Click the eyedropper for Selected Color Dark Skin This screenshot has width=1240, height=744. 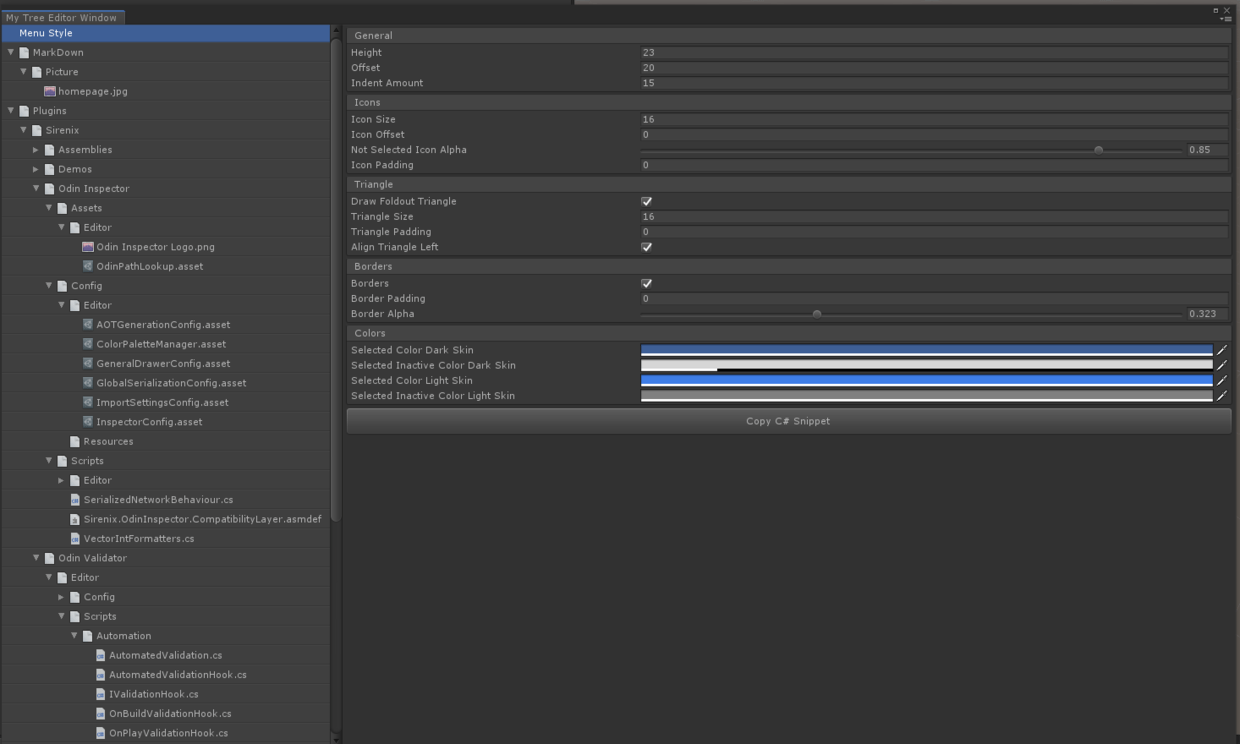tap(1222, 350)
